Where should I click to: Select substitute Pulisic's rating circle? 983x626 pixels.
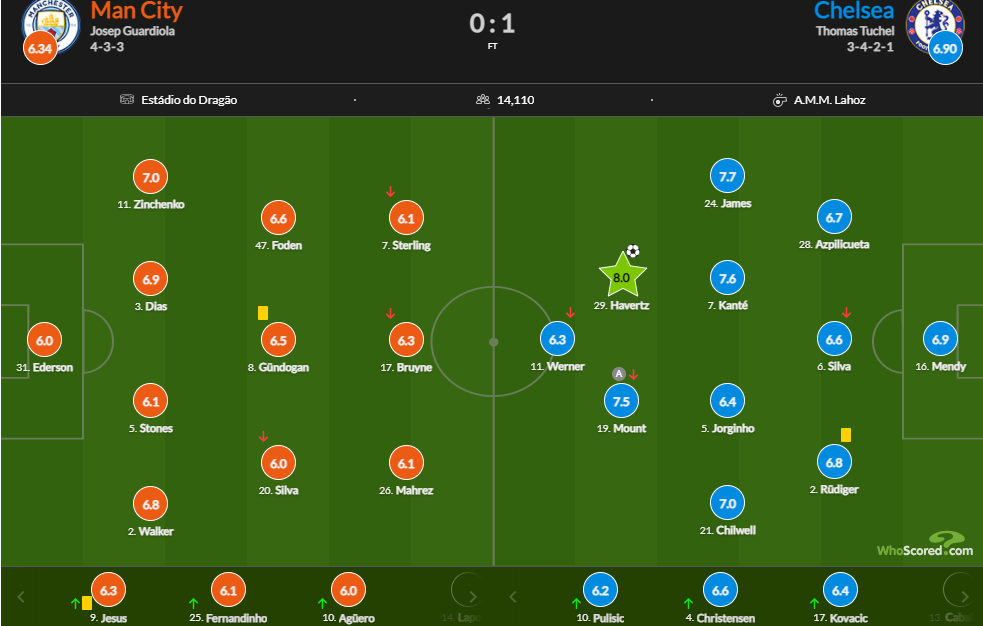click(x=601, y=590)
